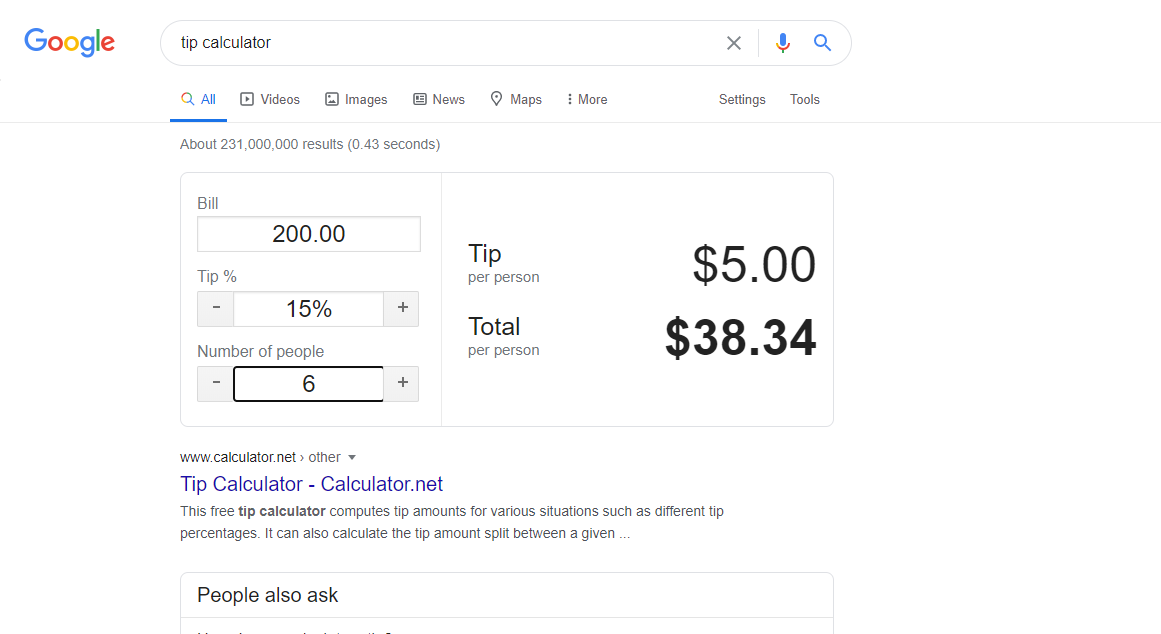Open the Tip Calculator - Calculator.net link

tap(311, 484)
